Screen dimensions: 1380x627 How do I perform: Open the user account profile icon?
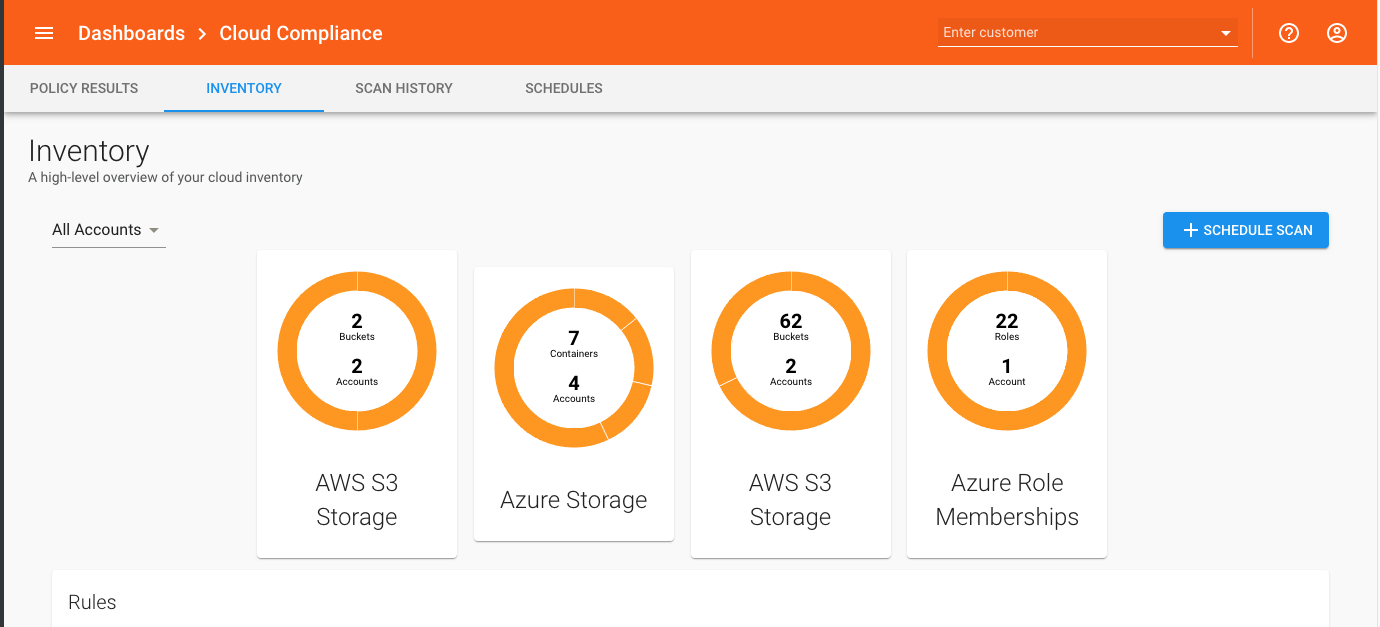coord(1337,33)
